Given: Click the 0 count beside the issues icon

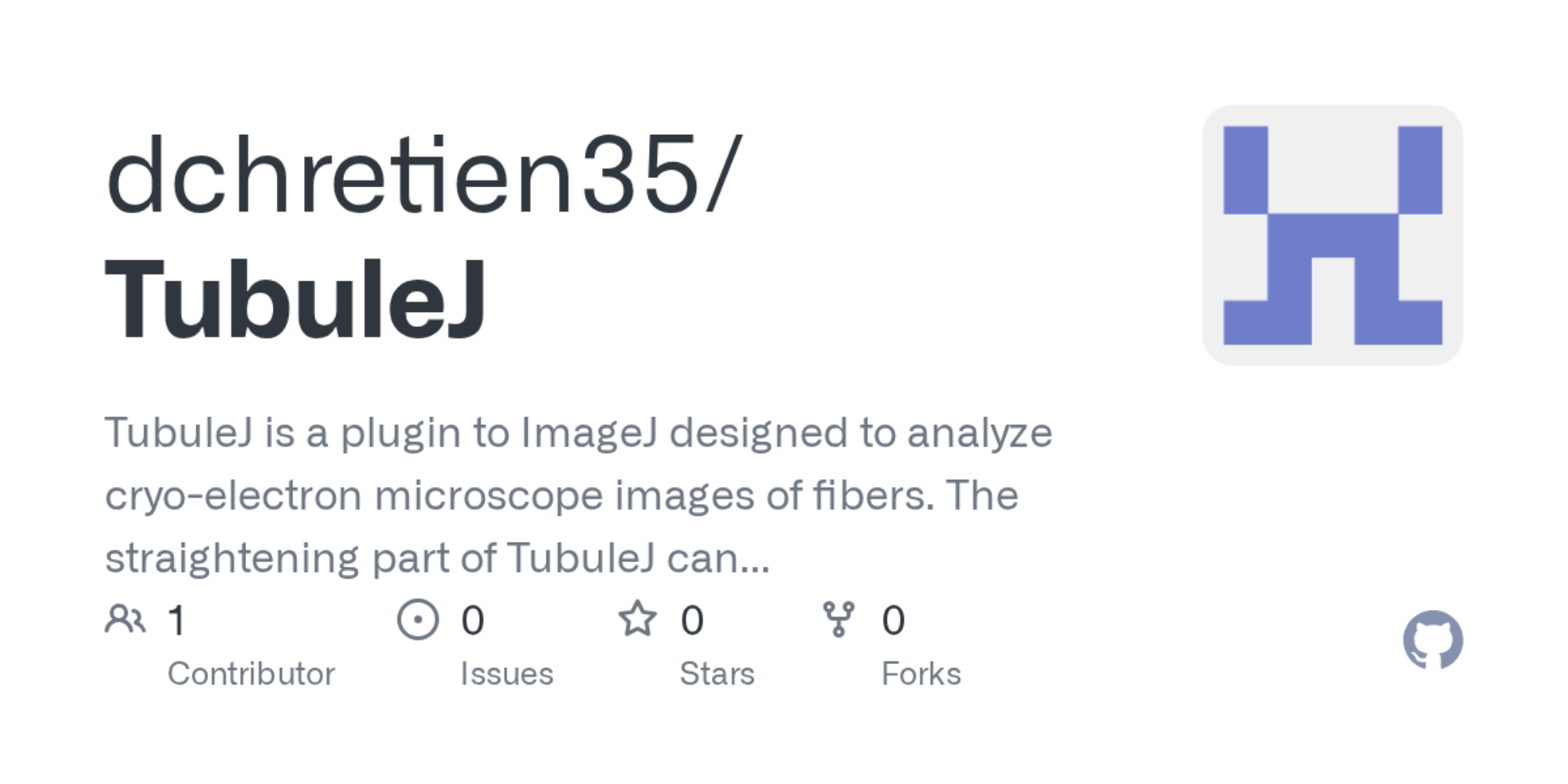Looking at the screenshot, I should (x=473, y=620).
